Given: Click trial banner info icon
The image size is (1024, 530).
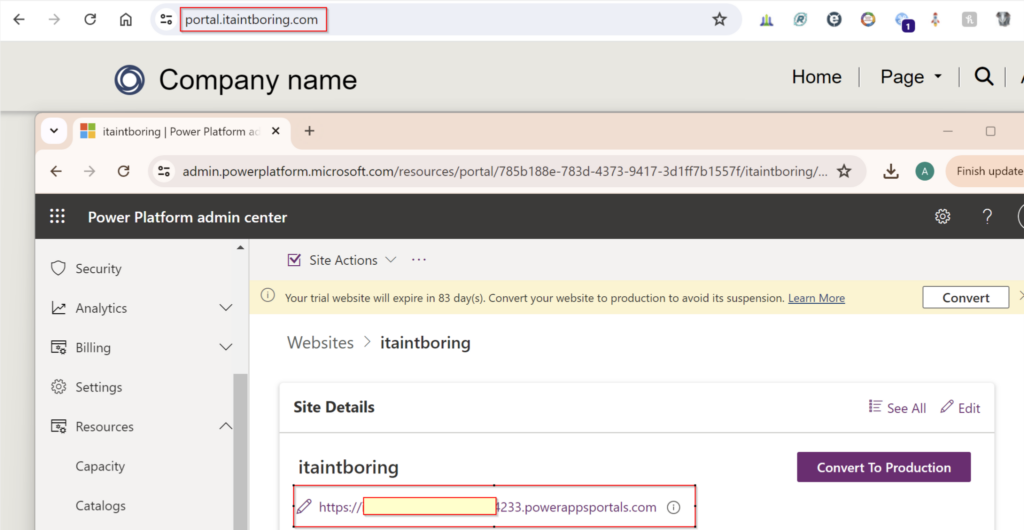Looking at the screenshot, I should tap(268, 295).
